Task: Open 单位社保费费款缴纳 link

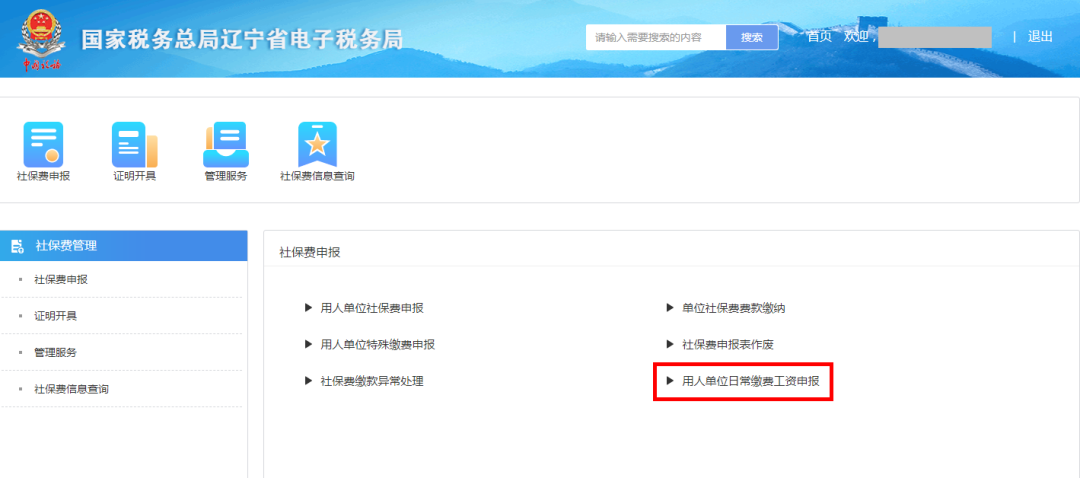Action: [734, 308]
